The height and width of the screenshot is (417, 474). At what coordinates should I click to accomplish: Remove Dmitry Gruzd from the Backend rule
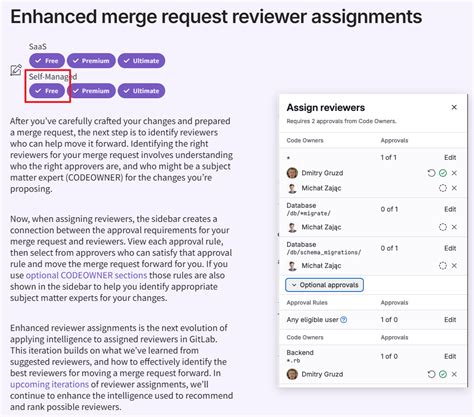coord(454,374)
